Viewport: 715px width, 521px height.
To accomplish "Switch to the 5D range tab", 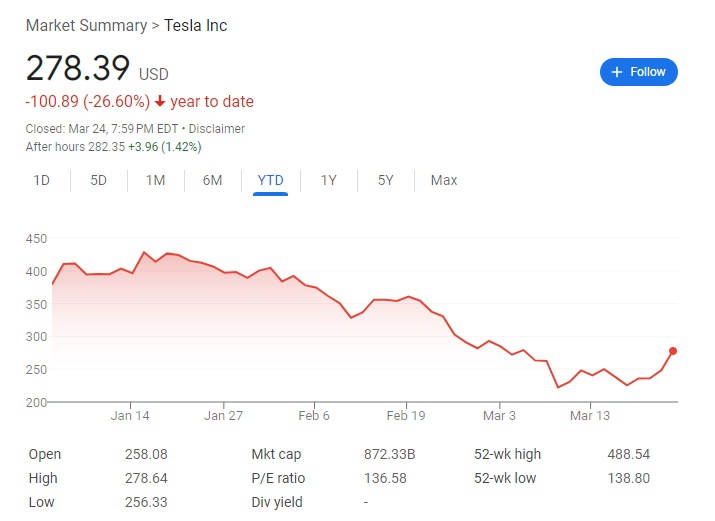I will [98, 181].
